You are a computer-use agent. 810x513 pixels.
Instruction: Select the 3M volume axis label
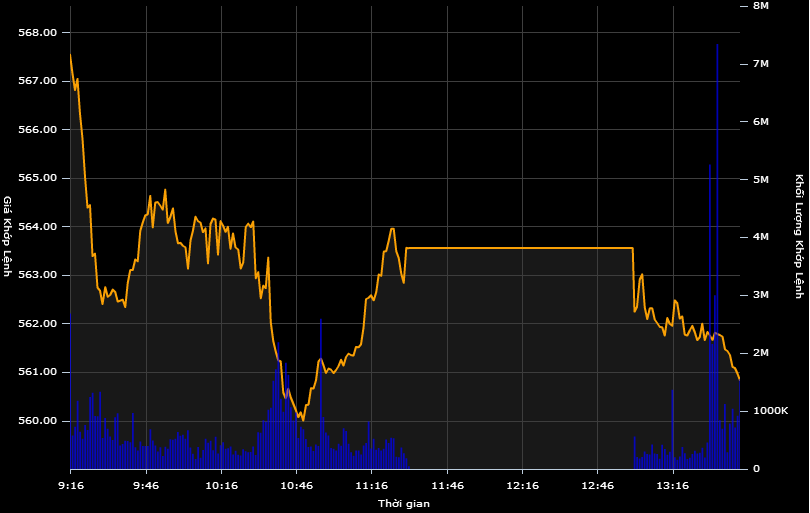point(760,295)
